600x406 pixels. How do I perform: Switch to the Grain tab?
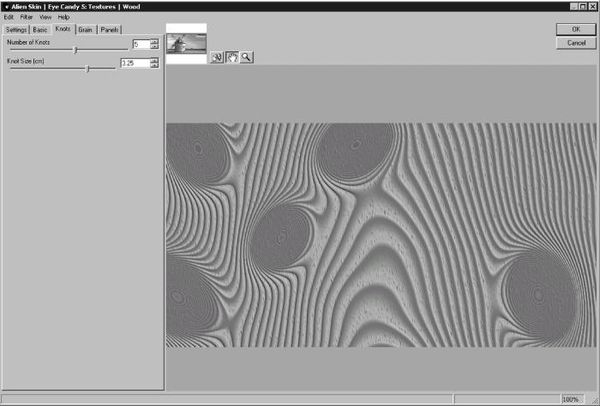(x=85, y=30)
